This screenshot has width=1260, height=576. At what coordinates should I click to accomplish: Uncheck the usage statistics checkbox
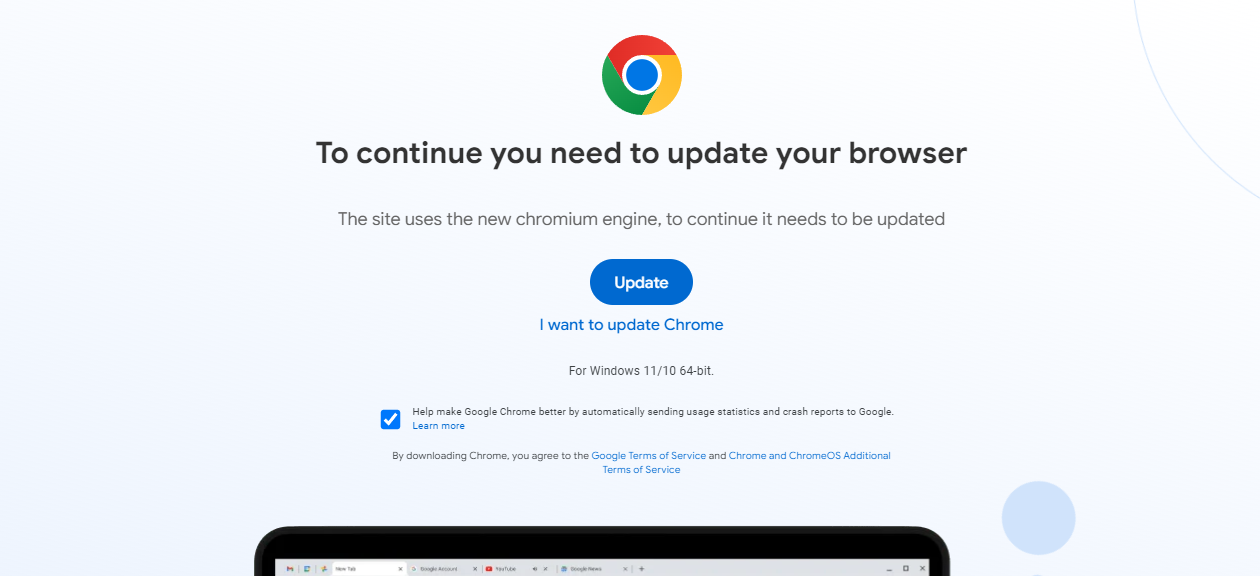pyautogui.click(x=391, y=419)
